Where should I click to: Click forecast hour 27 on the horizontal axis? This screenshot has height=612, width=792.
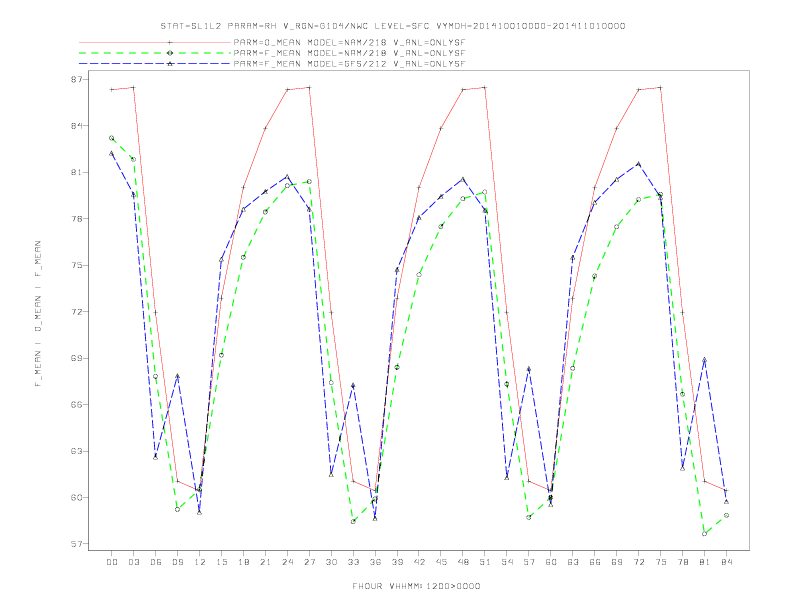point(309,562)
